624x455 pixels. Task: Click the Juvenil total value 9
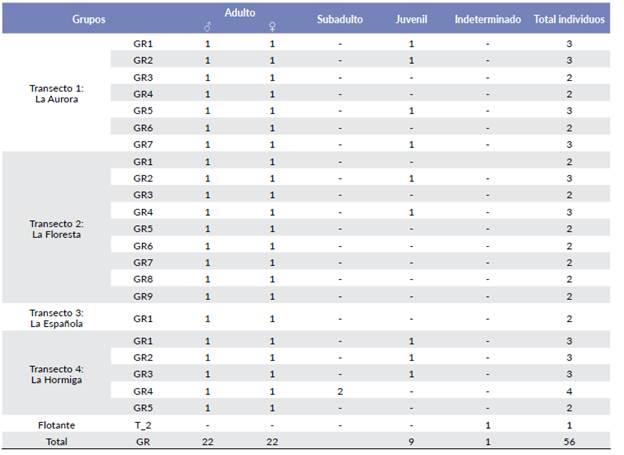coord(411,440)
